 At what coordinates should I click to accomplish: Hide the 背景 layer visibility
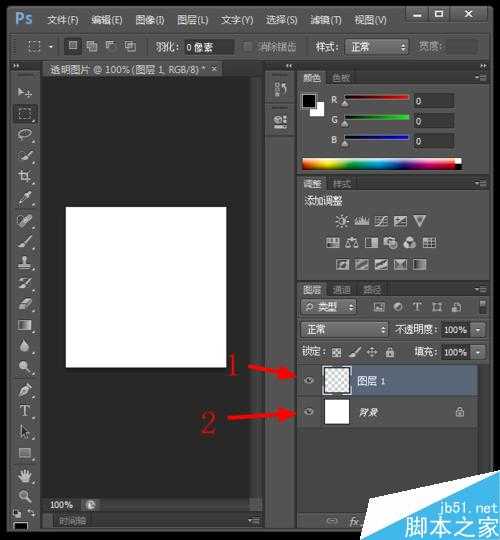[x=309, y=412]
